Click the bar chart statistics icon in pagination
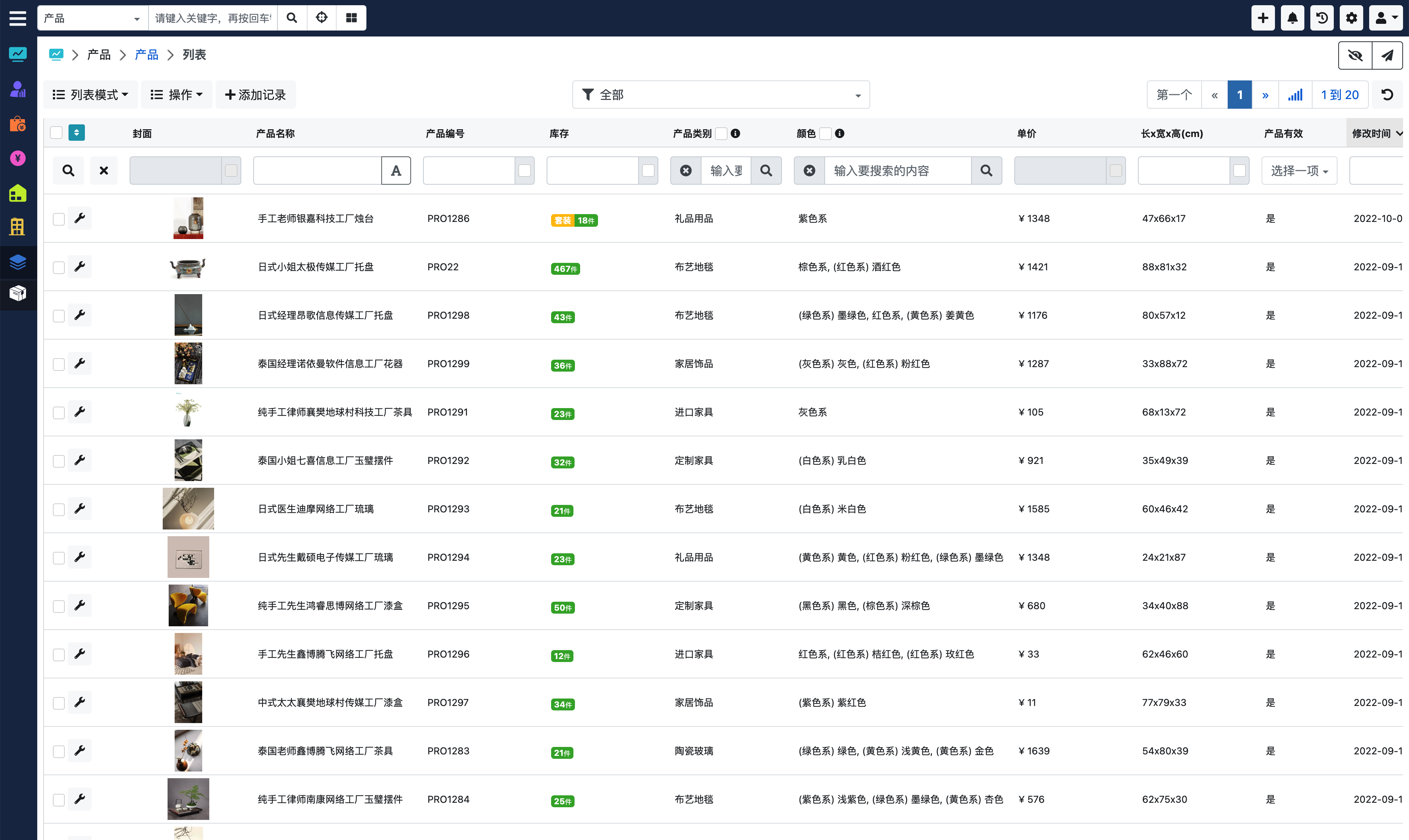Screen dimensions: 1409x840 tap(1295, 95)
